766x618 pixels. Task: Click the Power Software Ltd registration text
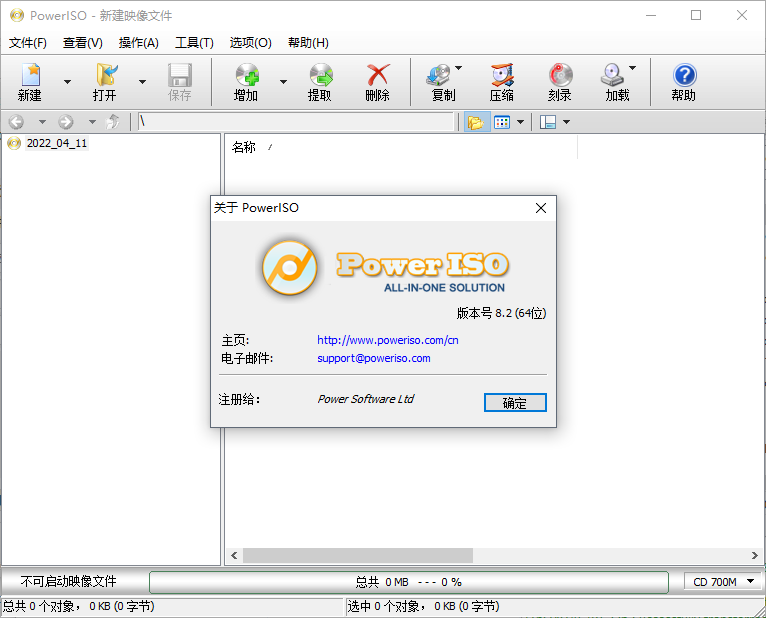(365, 399)
